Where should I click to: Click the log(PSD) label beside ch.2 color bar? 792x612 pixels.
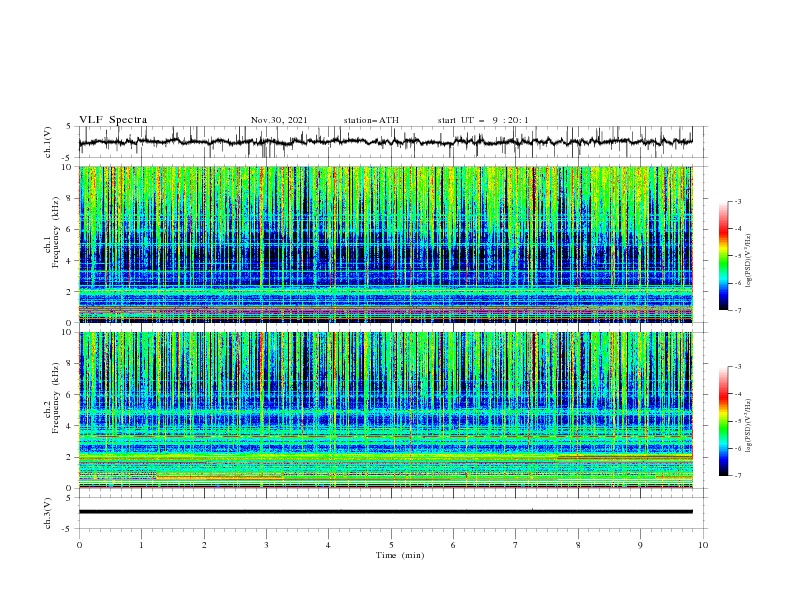[748, 426]
